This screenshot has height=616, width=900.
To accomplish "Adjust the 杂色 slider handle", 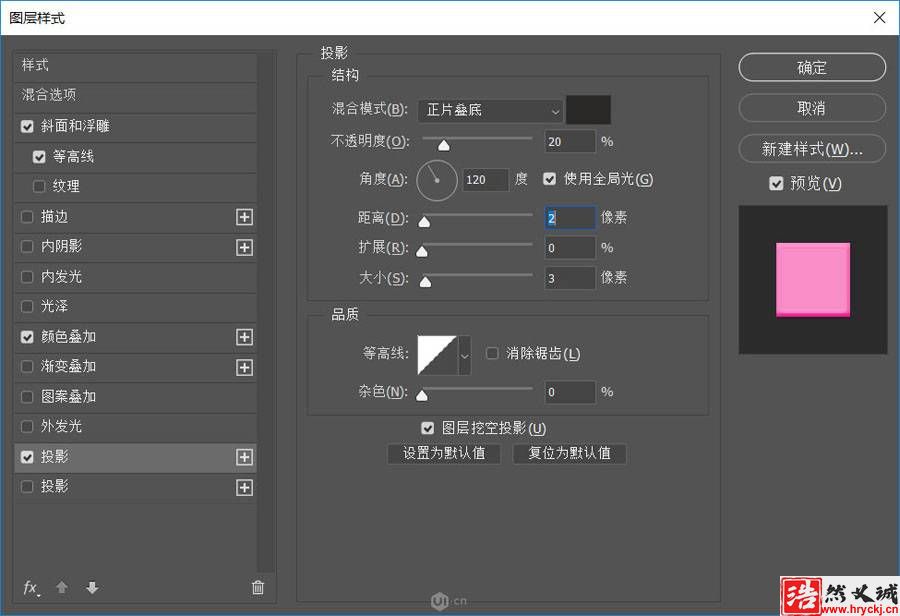I will tap(422, 395).
